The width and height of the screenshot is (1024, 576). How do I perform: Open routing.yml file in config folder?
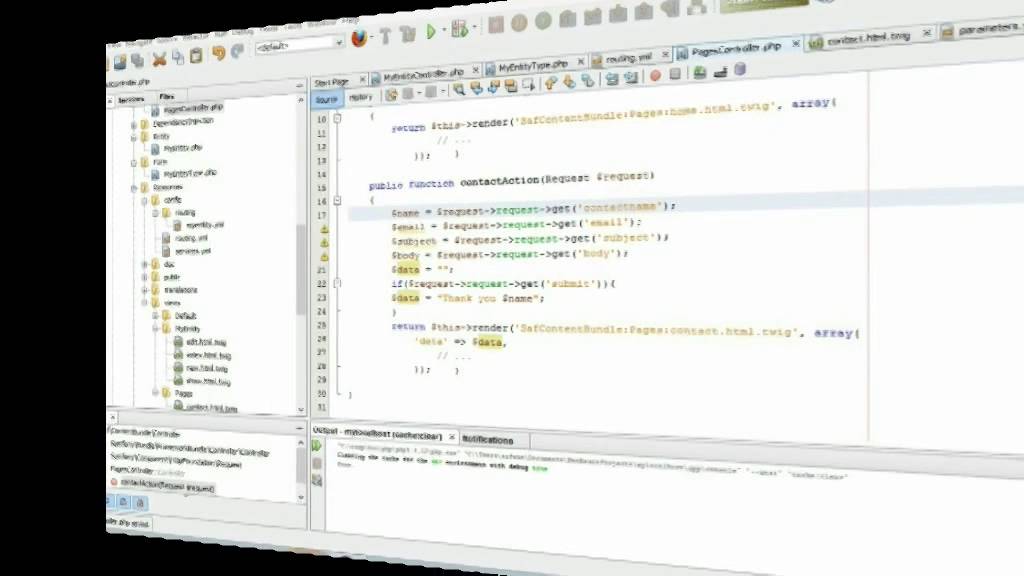pos(191,238)
